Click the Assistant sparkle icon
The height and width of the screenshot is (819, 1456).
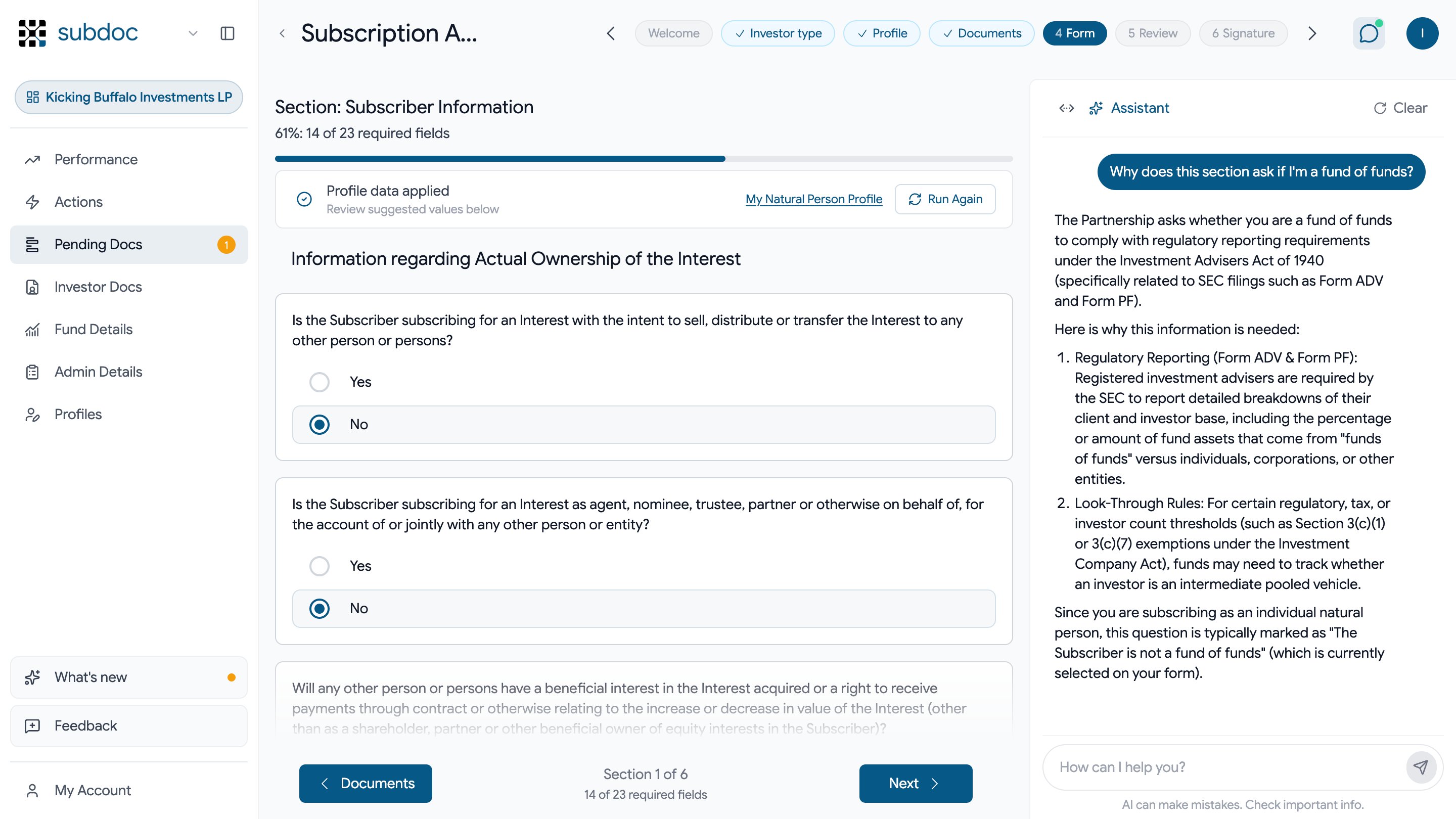pos(1096,108)
